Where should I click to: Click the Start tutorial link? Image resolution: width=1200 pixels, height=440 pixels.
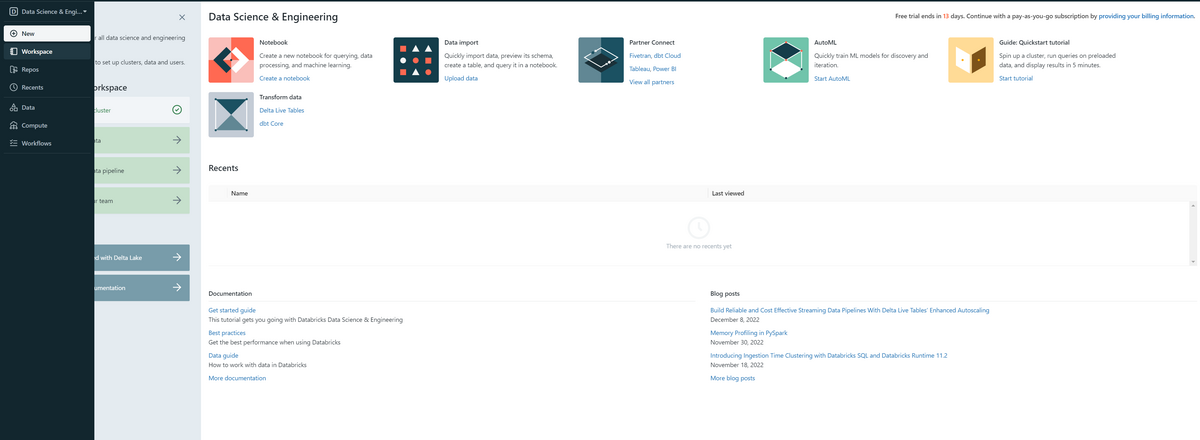[1016, 78]
